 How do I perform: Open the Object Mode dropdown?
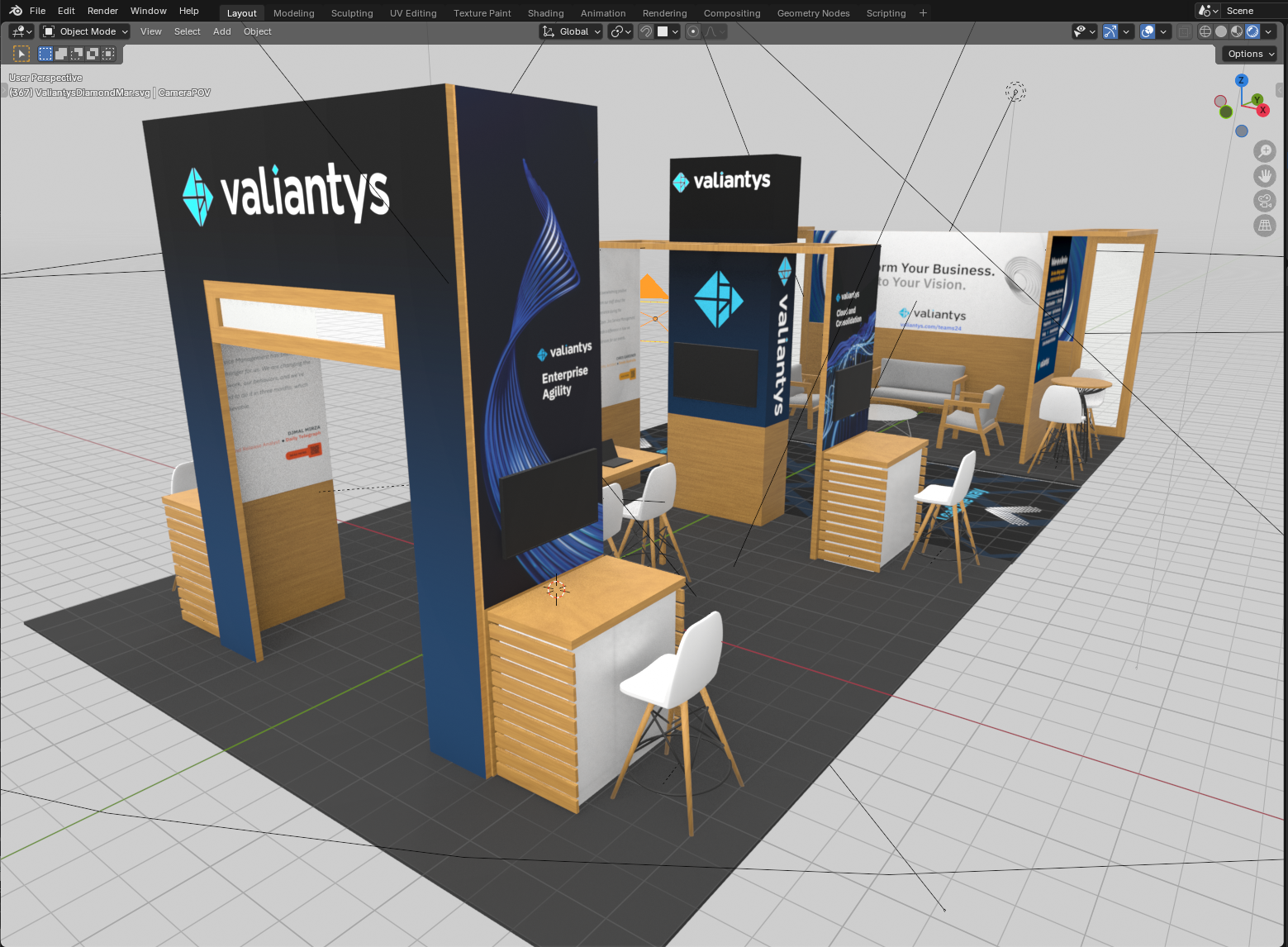[86, 31]
